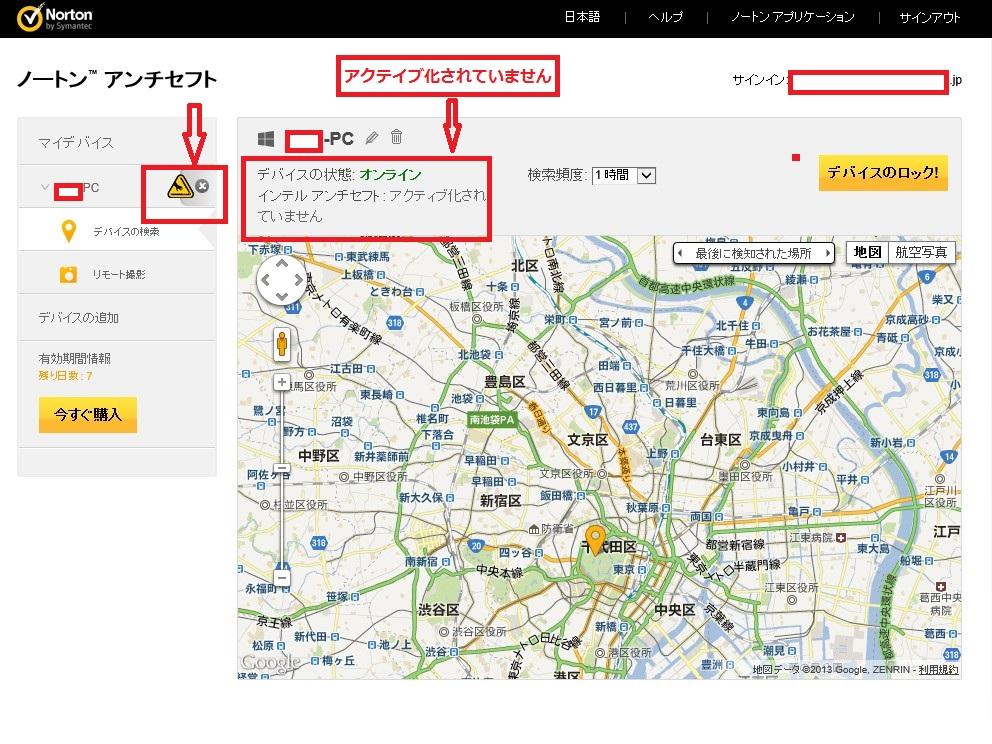Click the orange device marker on the map

[595, 540]
